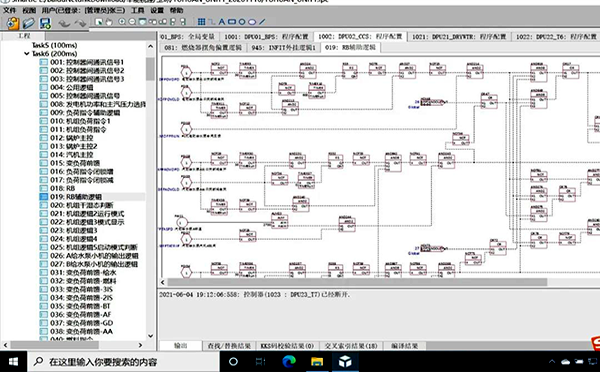Select the text annotation A tool
Screen dimensions: 600x372
pyautogui.click(x=222, y=22)
